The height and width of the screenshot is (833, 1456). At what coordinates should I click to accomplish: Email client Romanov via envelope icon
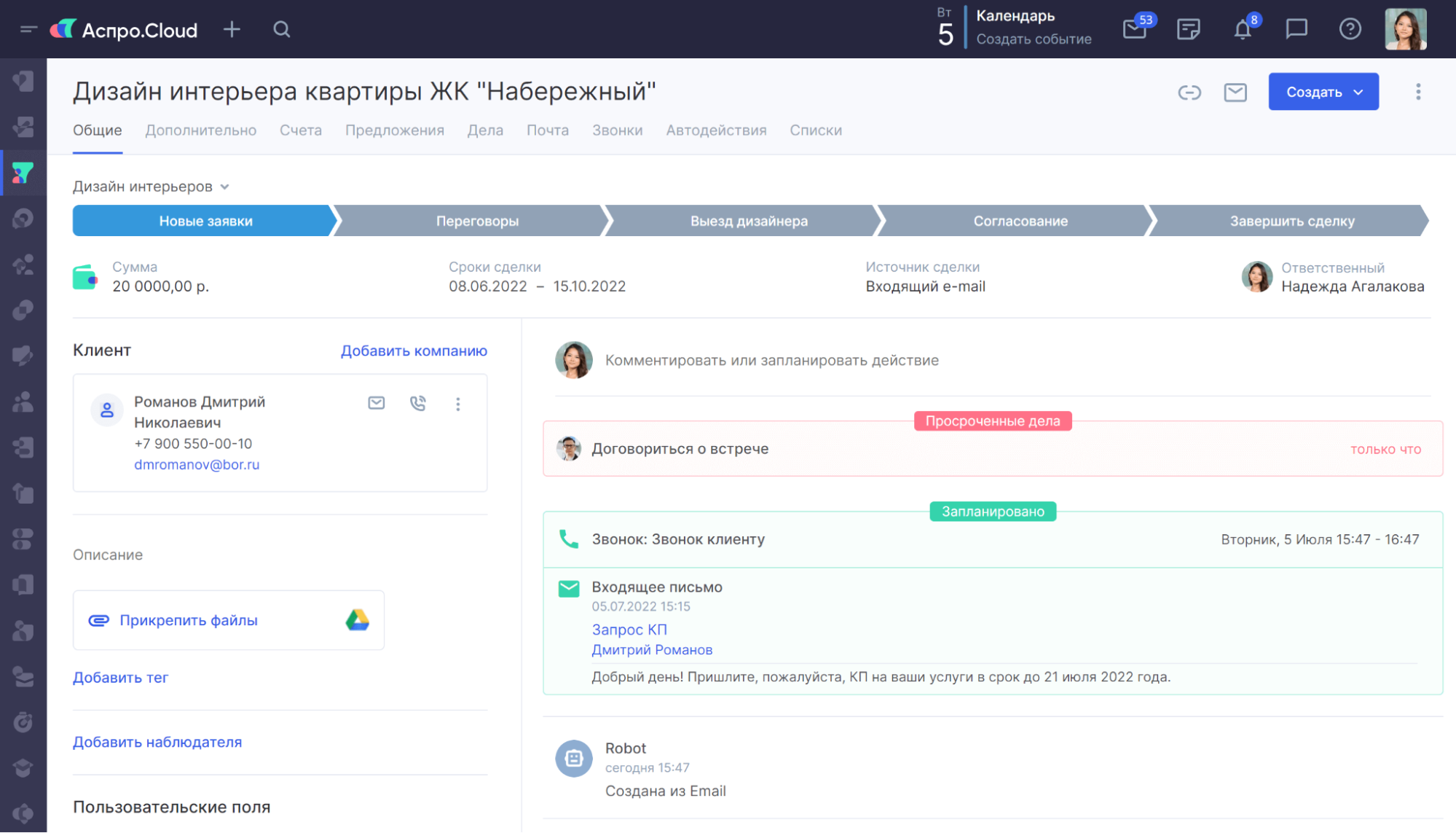(x=376, y=403)
